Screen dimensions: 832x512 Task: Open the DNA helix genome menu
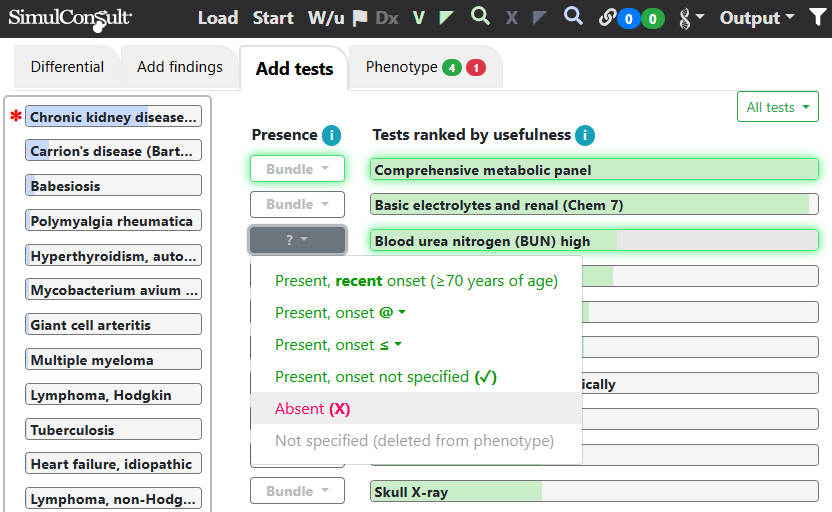[x=691, y=19]
